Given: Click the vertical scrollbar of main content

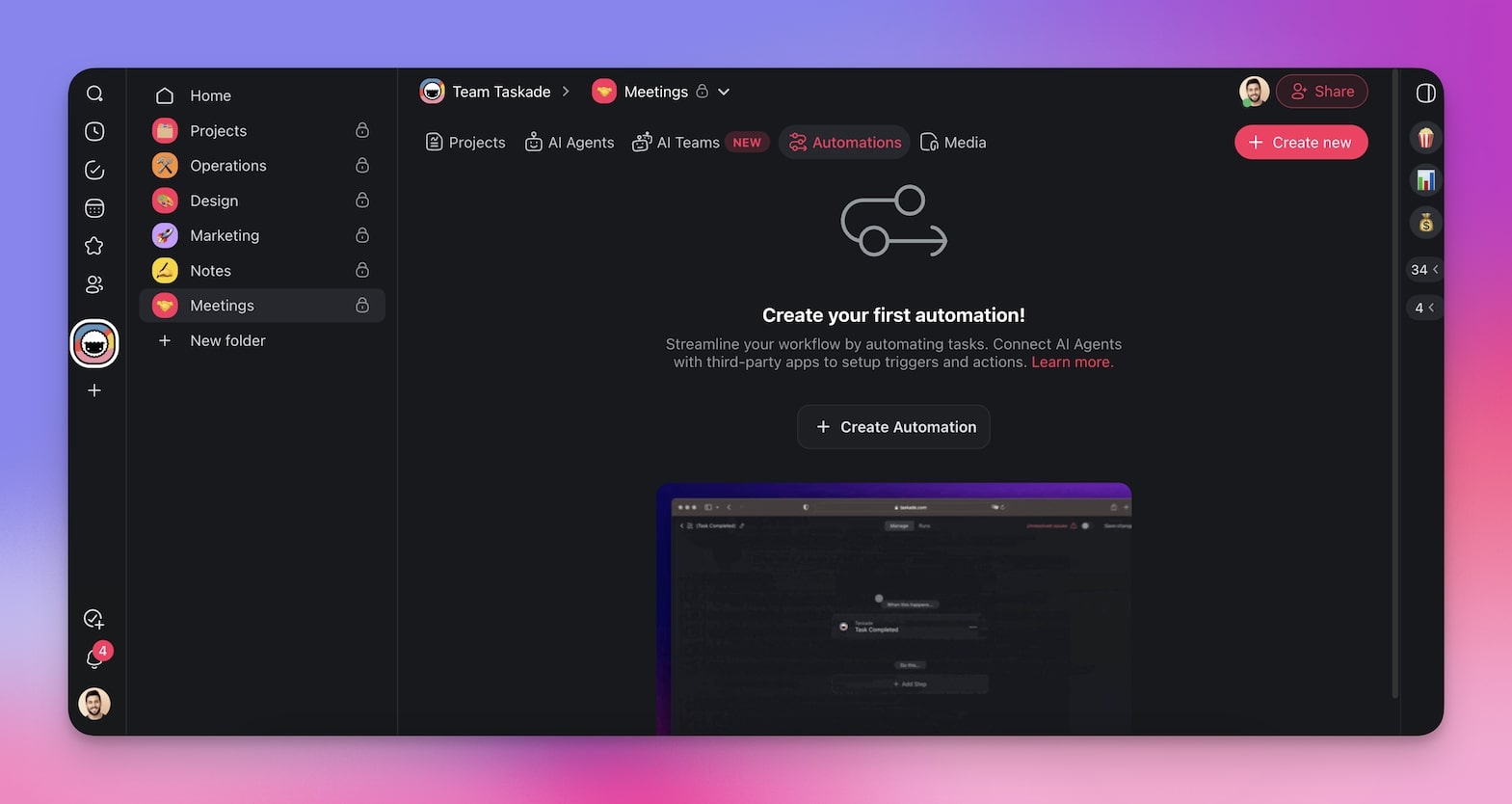Looking at the screenshot, I should point(1394,384).
